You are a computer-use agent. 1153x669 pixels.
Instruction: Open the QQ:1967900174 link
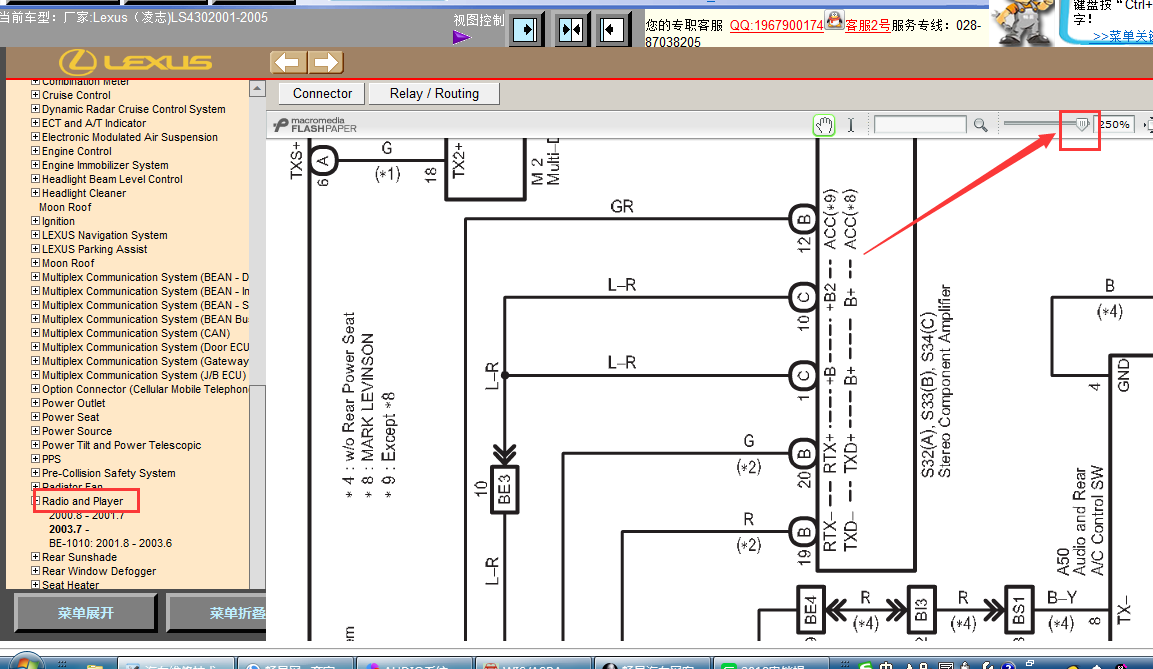coord(777,26)
